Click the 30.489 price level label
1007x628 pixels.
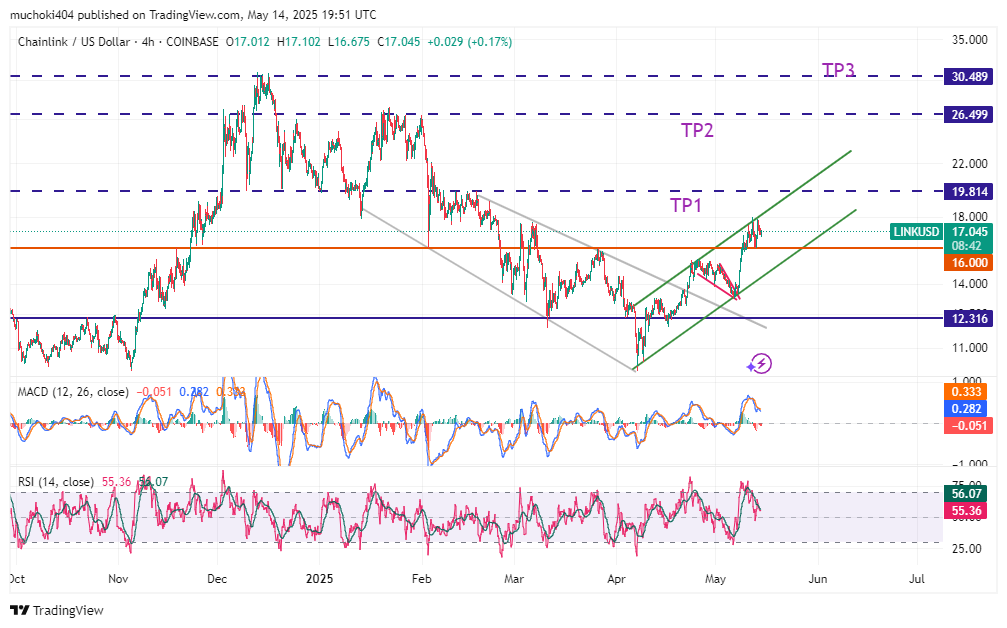pyautogui.click(x=969, y=76)
